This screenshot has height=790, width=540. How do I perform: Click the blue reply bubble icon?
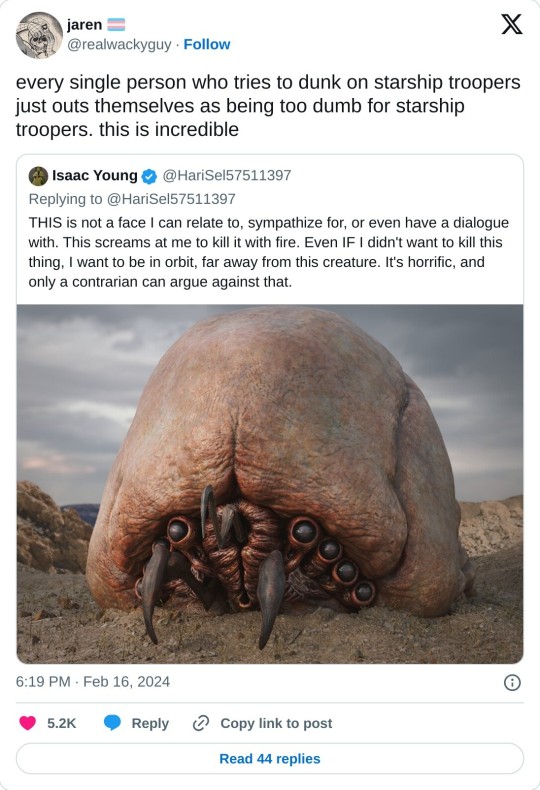pyautogui.click(x=112, y=723)
